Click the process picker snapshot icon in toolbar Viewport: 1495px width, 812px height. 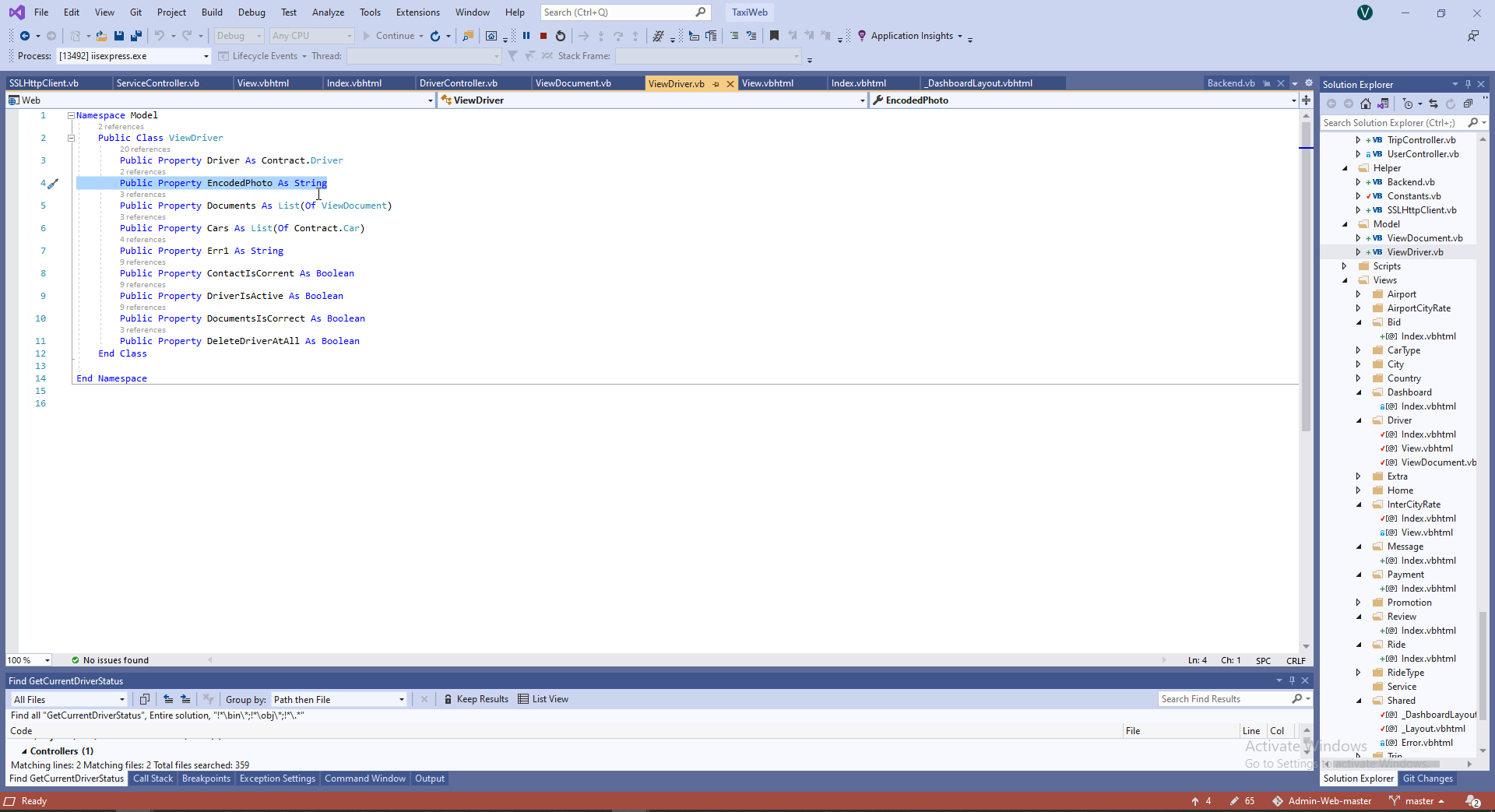point(491,36)
